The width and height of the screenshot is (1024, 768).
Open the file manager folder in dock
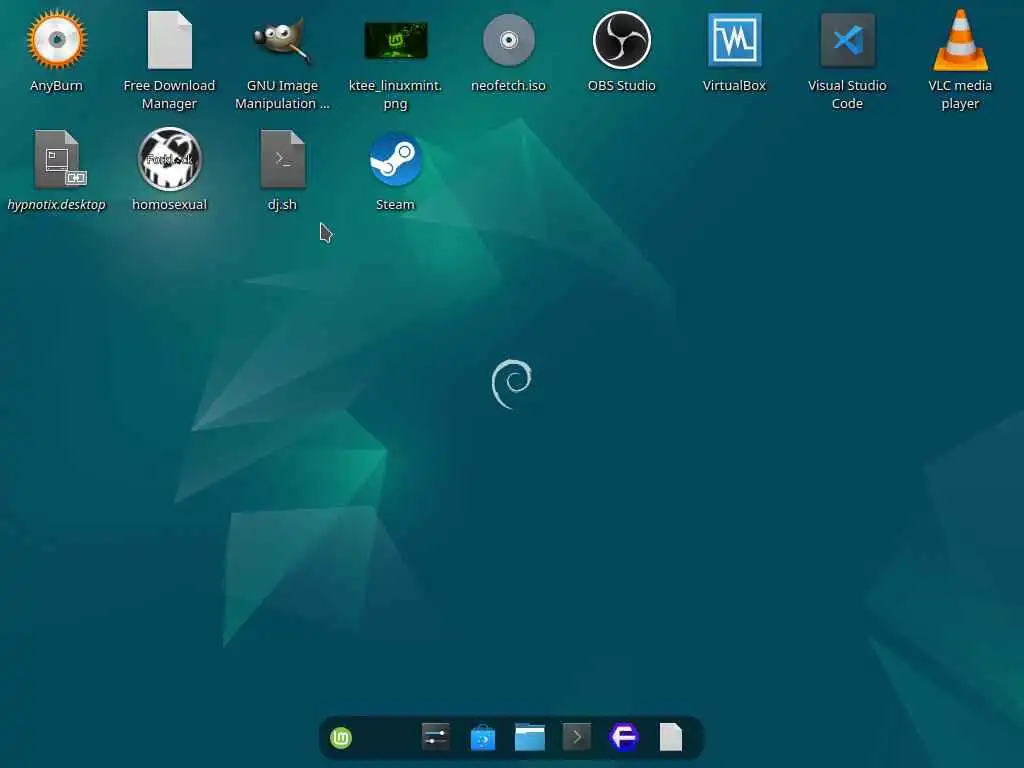click(530, 737)
